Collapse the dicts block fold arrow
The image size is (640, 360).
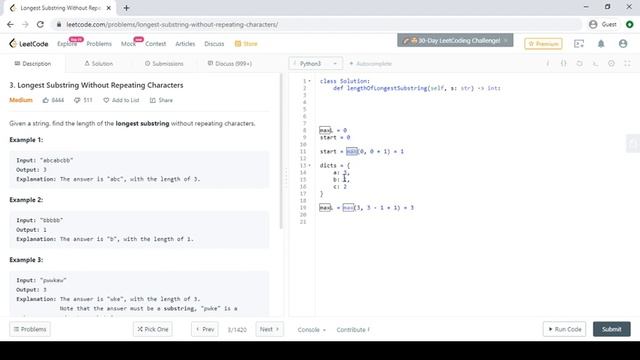click(309, 165)
